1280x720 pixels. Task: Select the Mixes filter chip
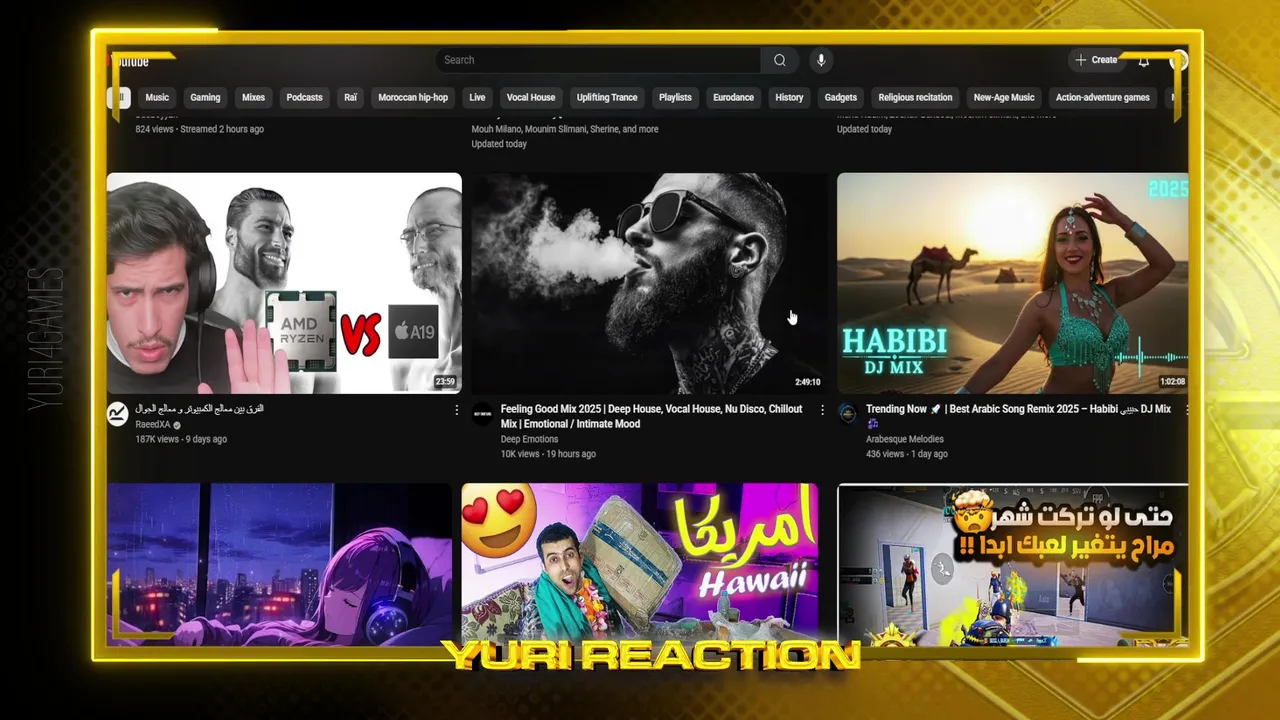tap(253, 97)
